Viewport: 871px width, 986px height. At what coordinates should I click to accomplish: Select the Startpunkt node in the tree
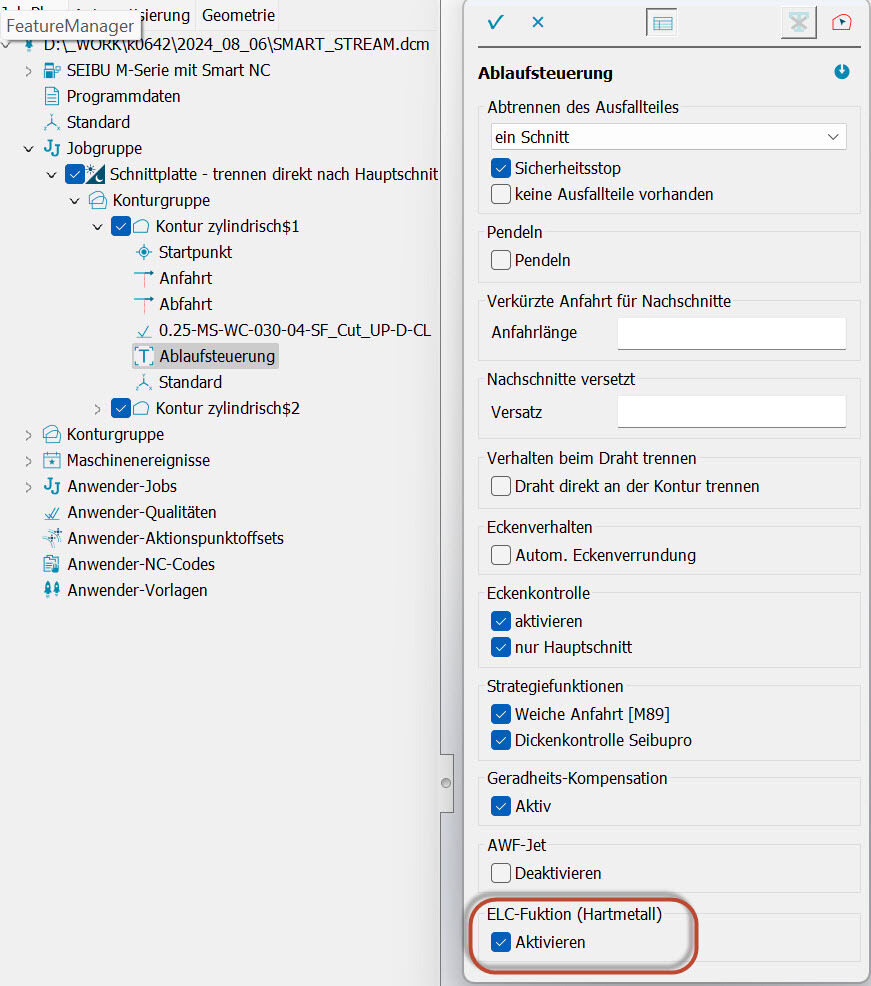pos(195,252)
